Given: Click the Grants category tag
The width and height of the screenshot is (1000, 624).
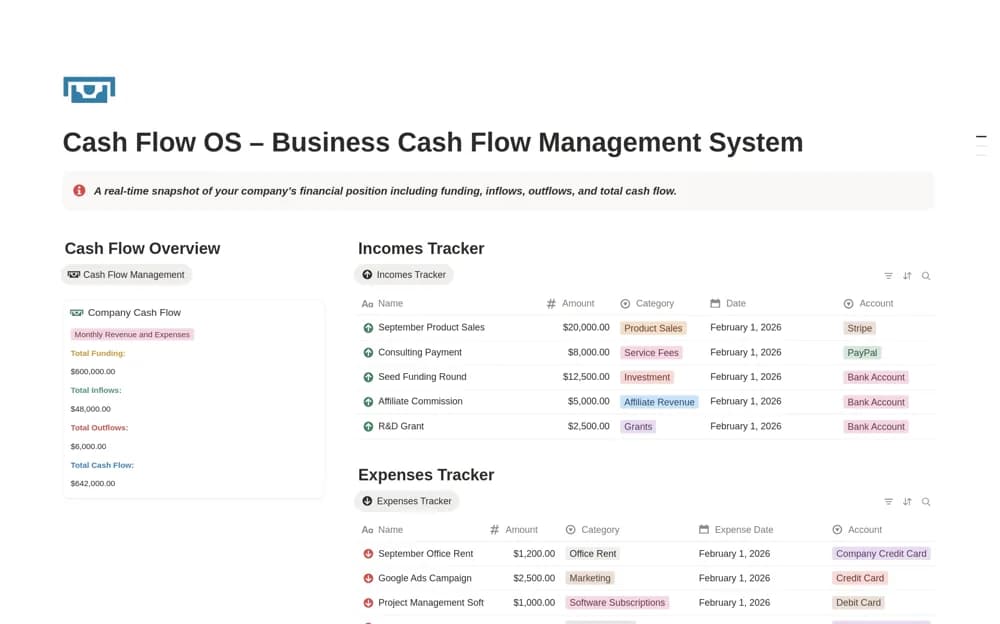Looking at the screenshot, I should (638, 426).
